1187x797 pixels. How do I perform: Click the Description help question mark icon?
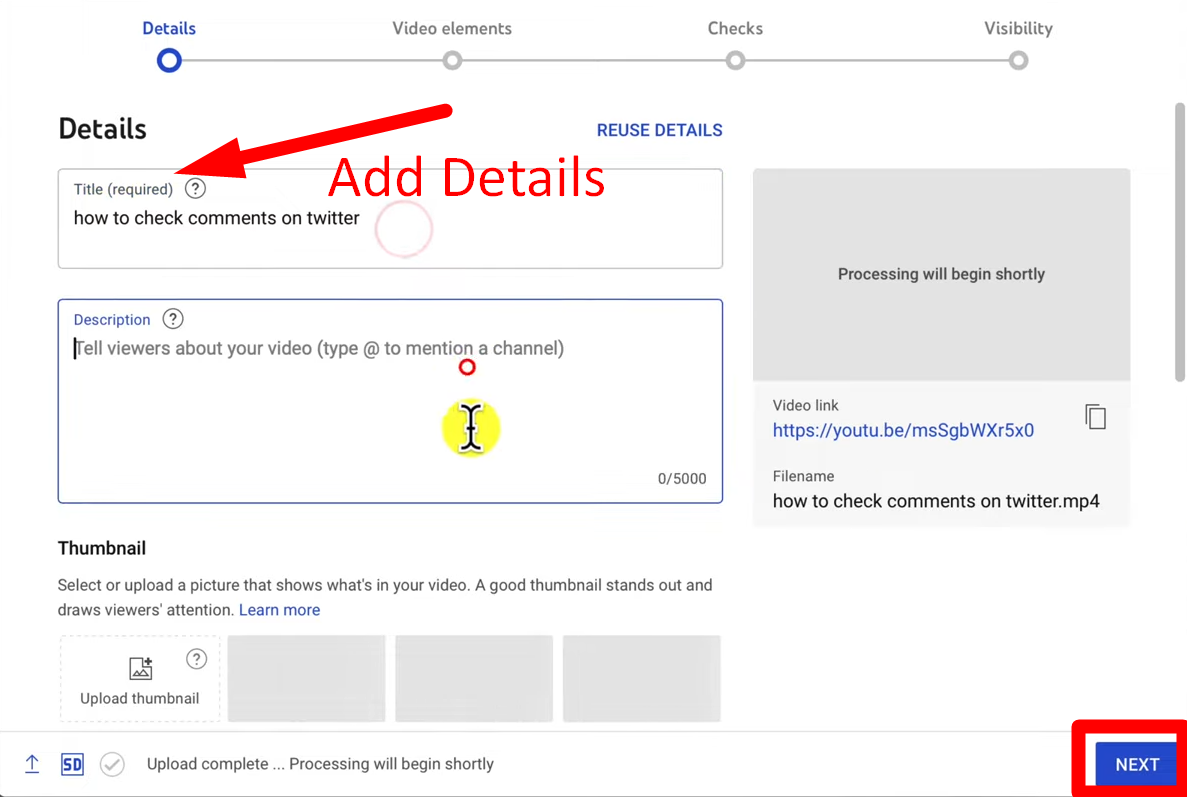tap(173, 319)
